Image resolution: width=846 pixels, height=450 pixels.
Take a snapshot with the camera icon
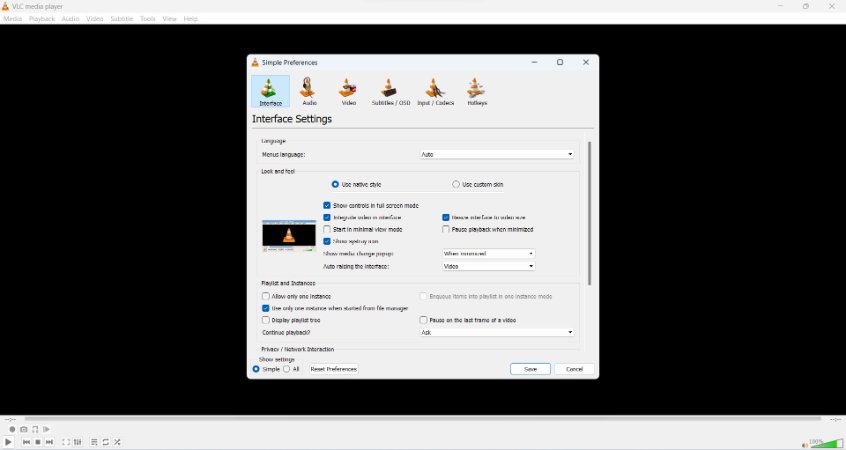click(24, 429)
